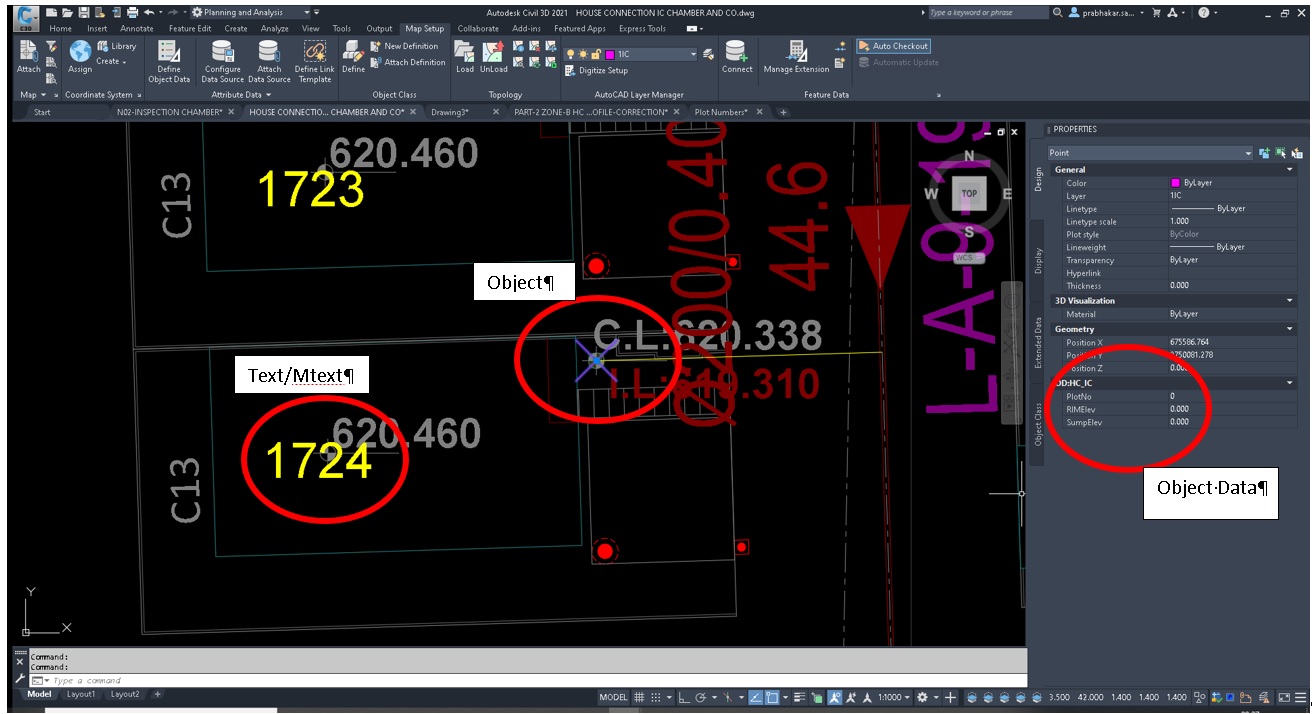Open the Assign coordinate system globe icon
Screen dimensions: 1312x714
[80, 51]
